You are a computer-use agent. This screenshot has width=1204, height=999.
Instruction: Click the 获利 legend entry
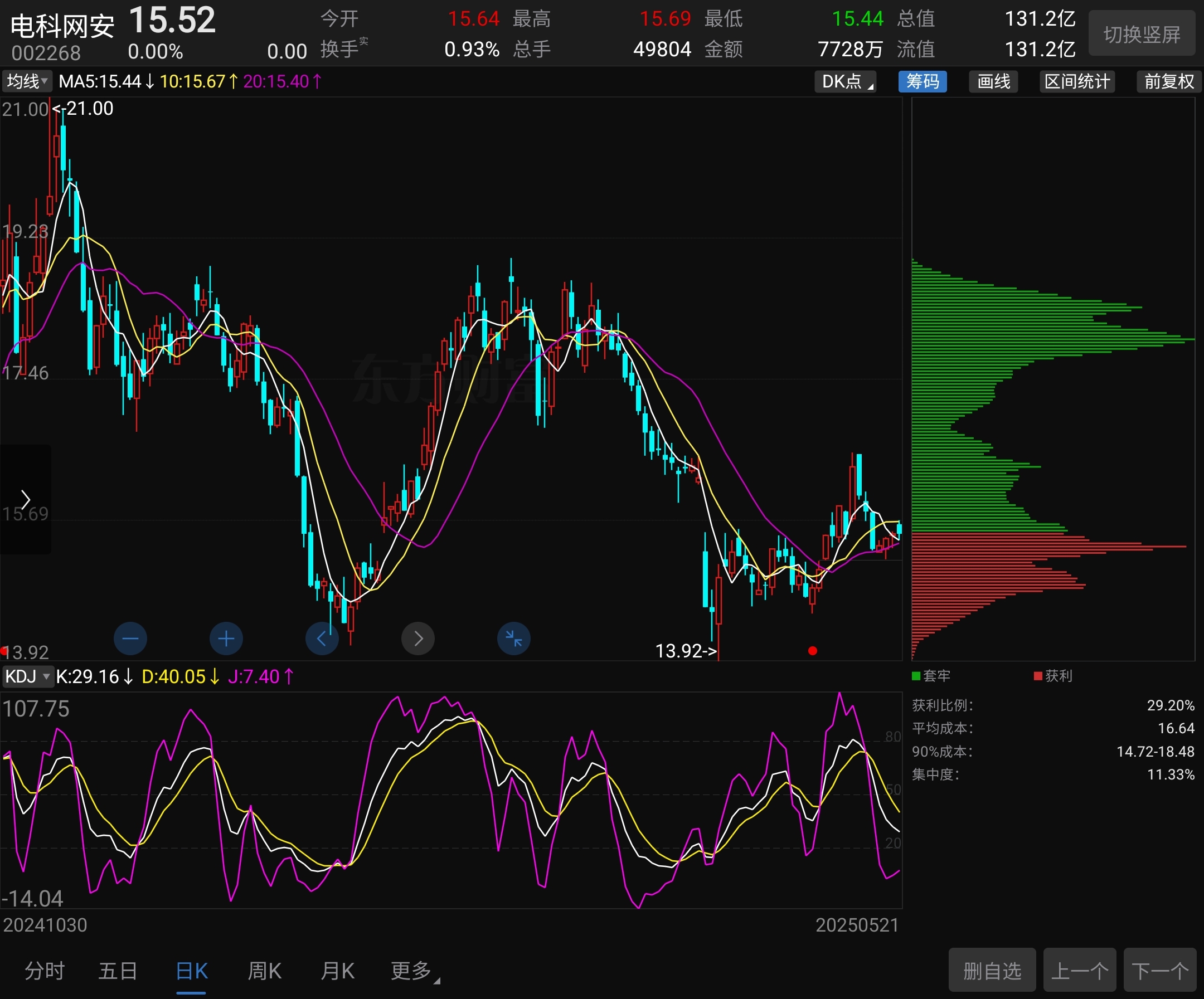1052,676
